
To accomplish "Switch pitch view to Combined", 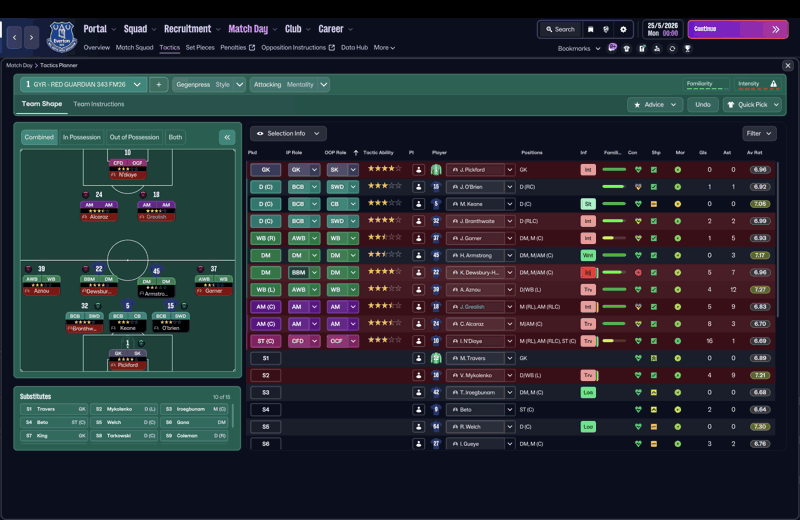I will click(x=39, y=137).
